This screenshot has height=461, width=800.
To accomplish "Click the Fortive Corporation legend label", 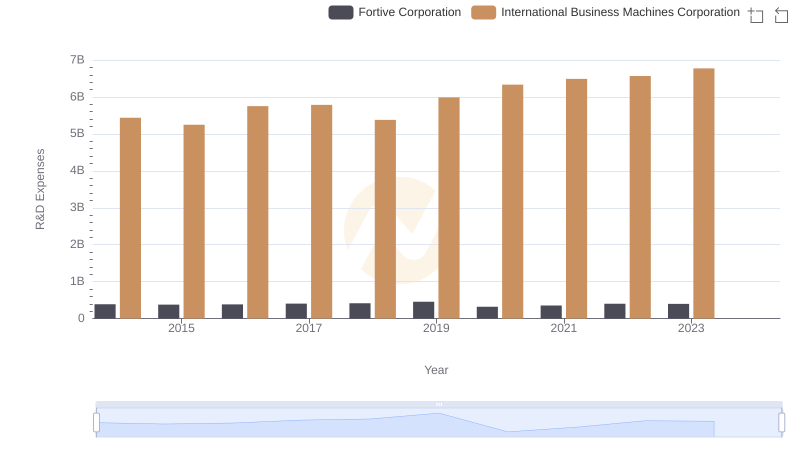I will [x=409, y=12].
